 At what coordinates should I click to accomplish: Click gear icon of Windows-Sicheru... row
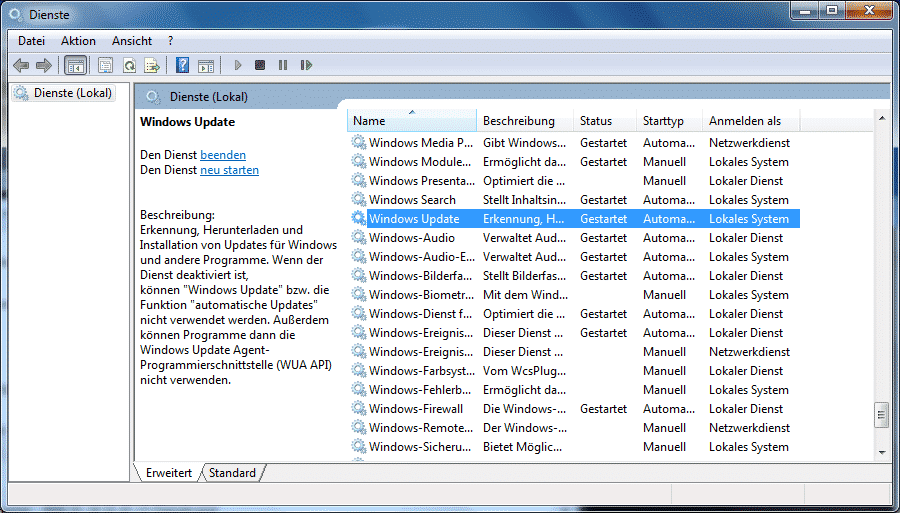coord(359,446)
